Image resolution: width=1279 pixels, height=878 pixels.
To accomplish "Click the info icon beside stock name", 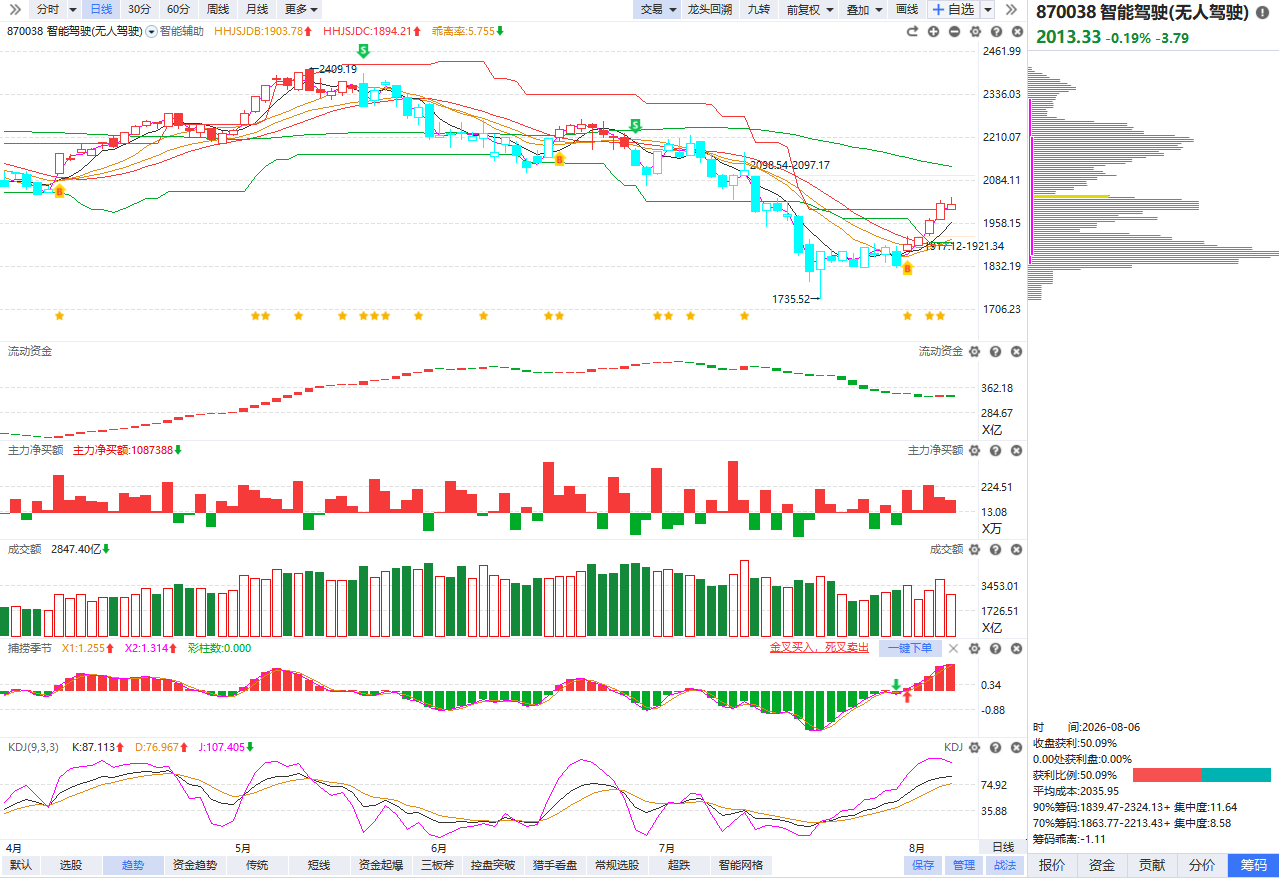I will 1262,13.
